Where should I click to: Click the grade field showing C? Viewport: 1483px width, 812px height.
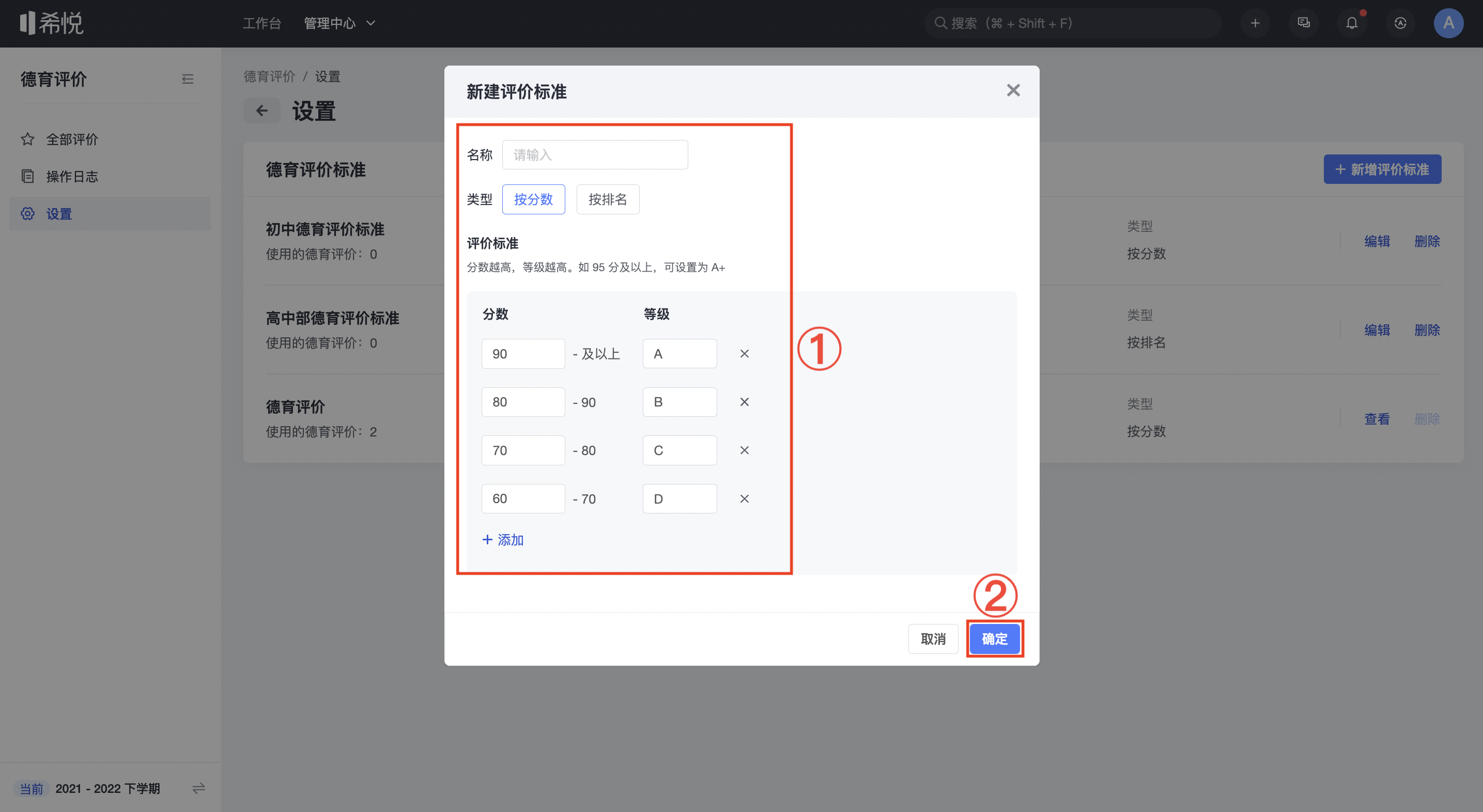tap(679, 450)
